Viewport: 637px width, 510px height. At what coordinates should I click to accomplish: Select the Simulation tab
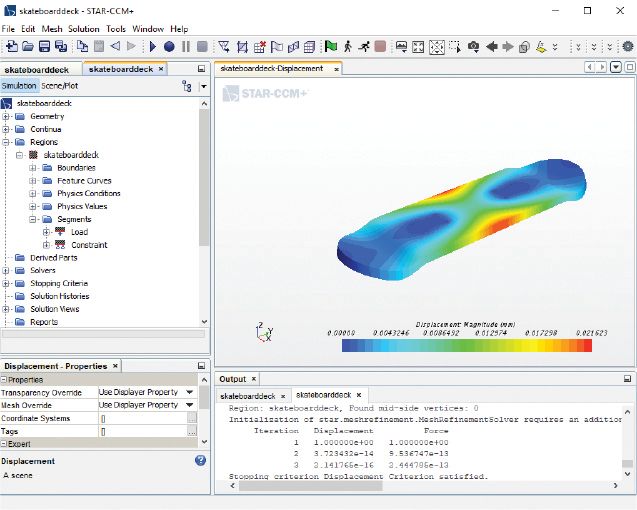click(x=19, y=86)
